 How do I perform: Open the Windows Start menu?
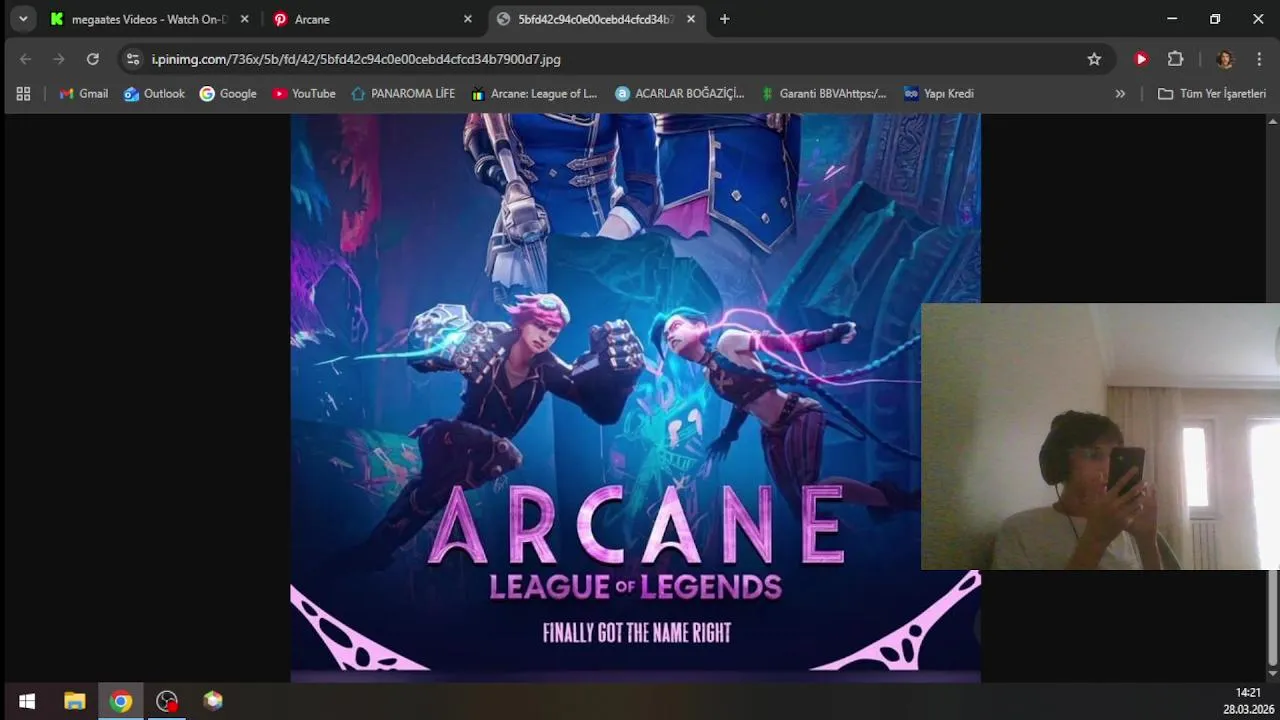27,701
